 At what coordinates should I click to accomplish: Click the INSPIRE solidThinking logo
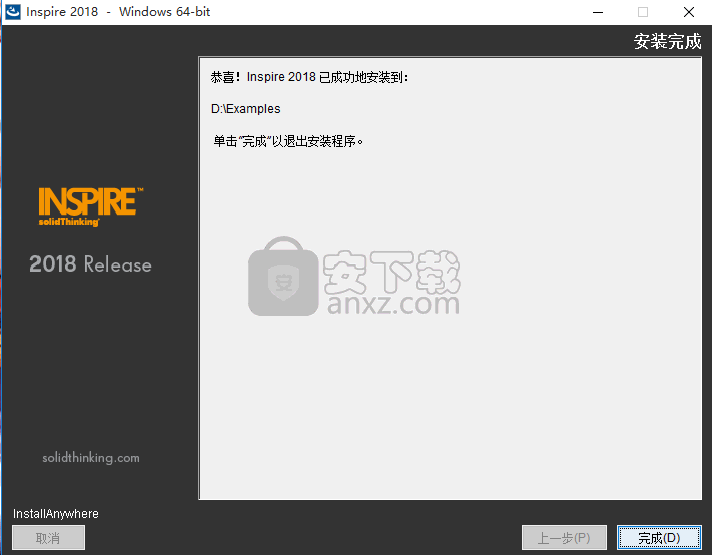click(x=91, y=207)
